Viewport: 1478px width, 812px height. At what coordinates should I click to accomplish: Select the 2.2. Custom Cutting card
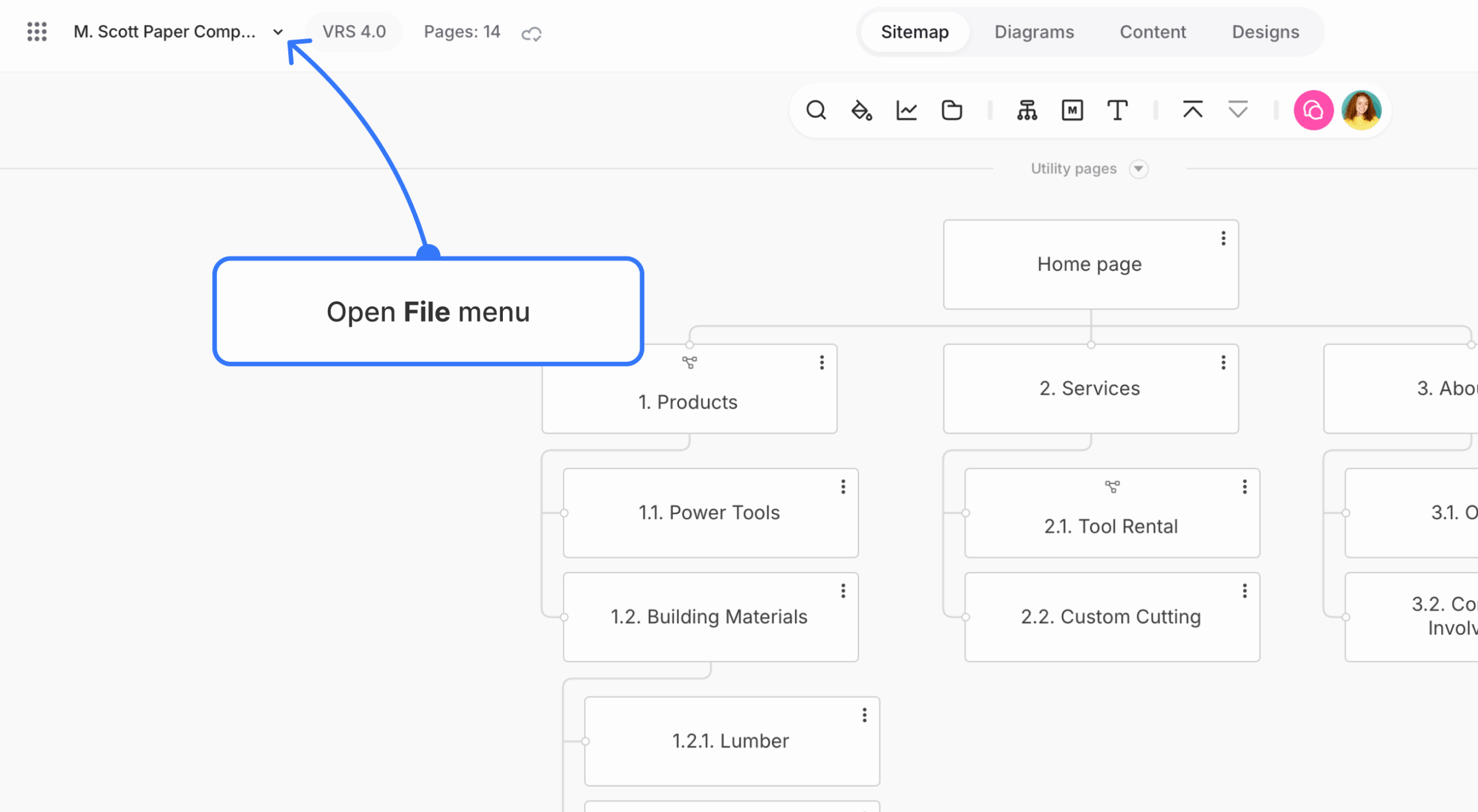(1112, 617)
